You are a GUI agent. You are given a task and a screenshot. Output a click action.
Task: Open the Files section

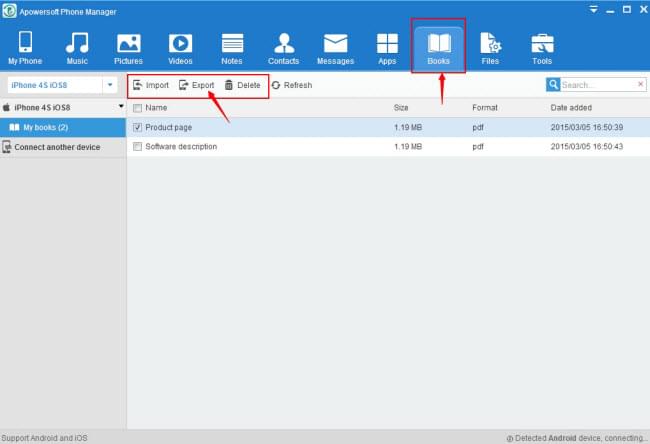tap(490, 48)
